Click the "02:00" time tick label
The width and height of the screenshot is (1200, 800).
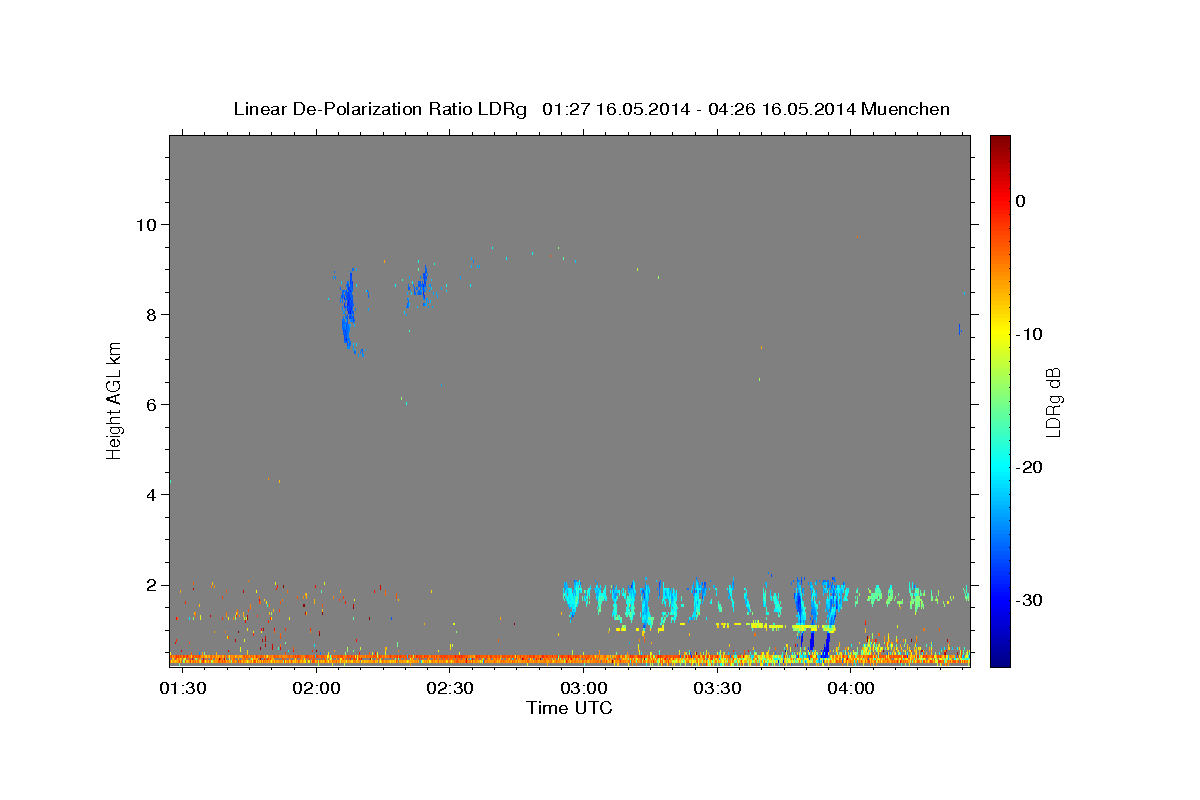tap(318, 688)
